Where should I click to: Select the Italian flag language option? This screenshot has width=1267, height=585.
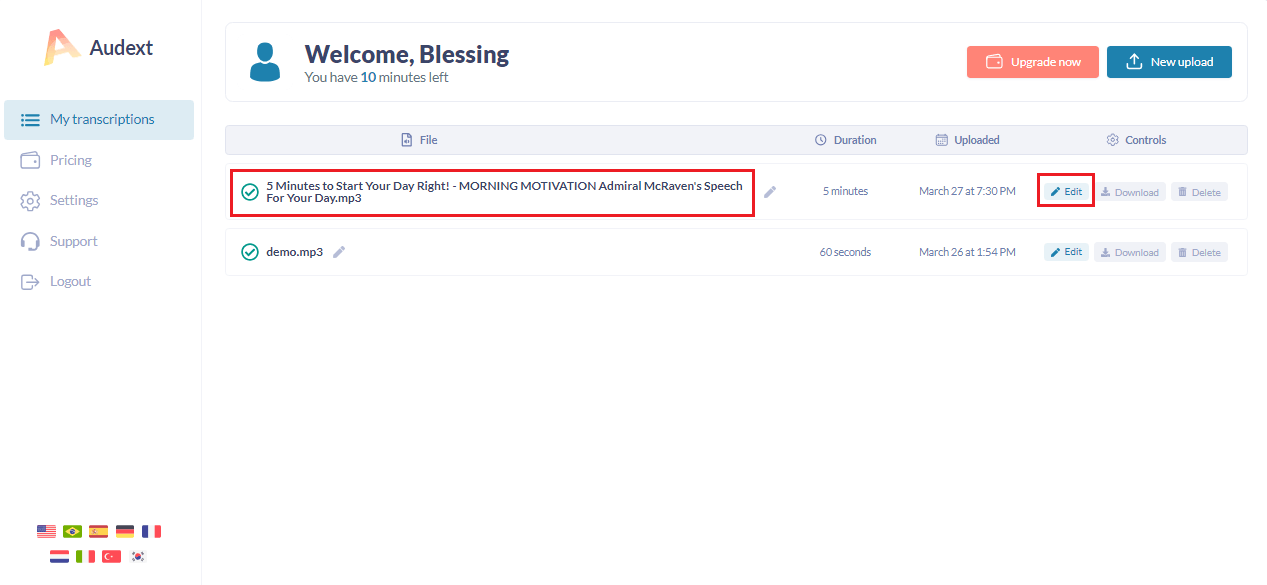tap(86, 556)
